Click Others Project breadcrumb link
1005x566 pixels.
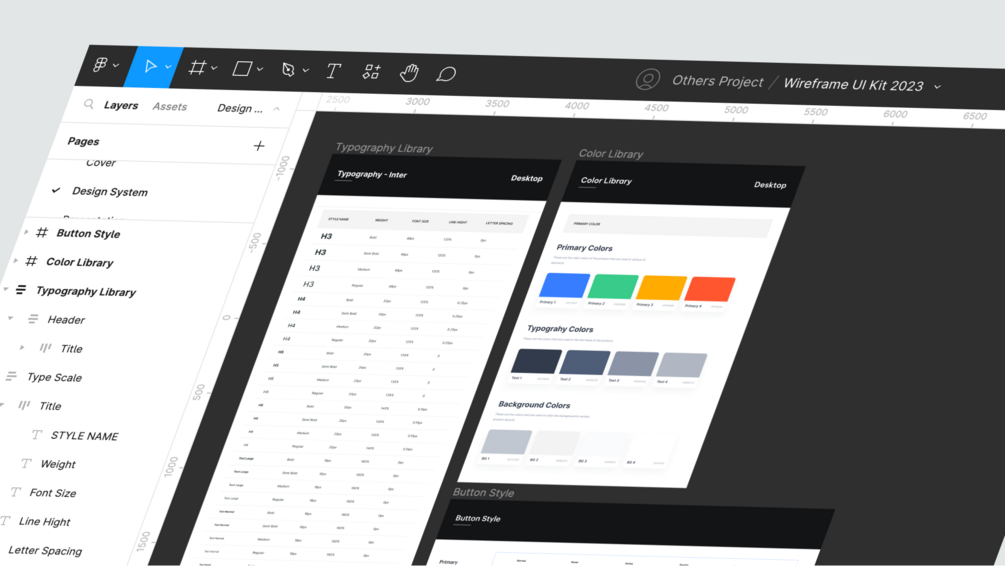(717, 81)
